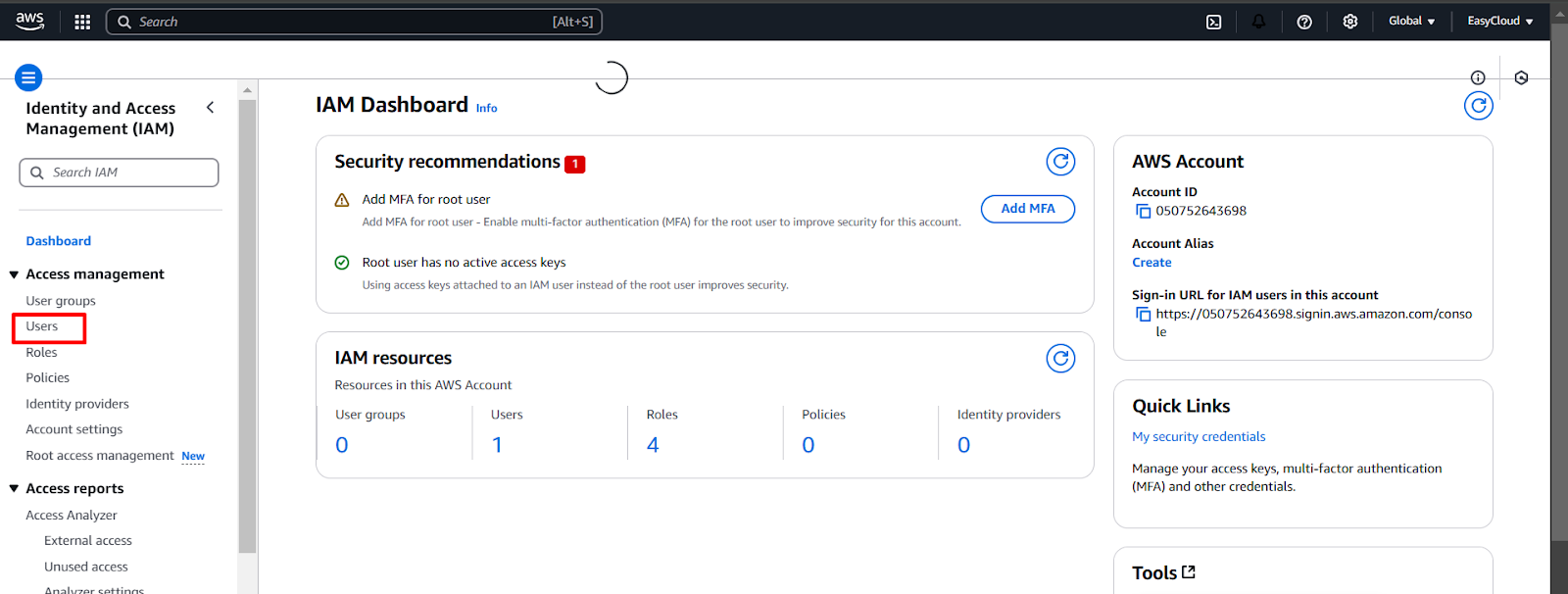Click the external link icon beside Tools
The image size is (1568, 594).
pyautogui.click(x=1189, y=572)
